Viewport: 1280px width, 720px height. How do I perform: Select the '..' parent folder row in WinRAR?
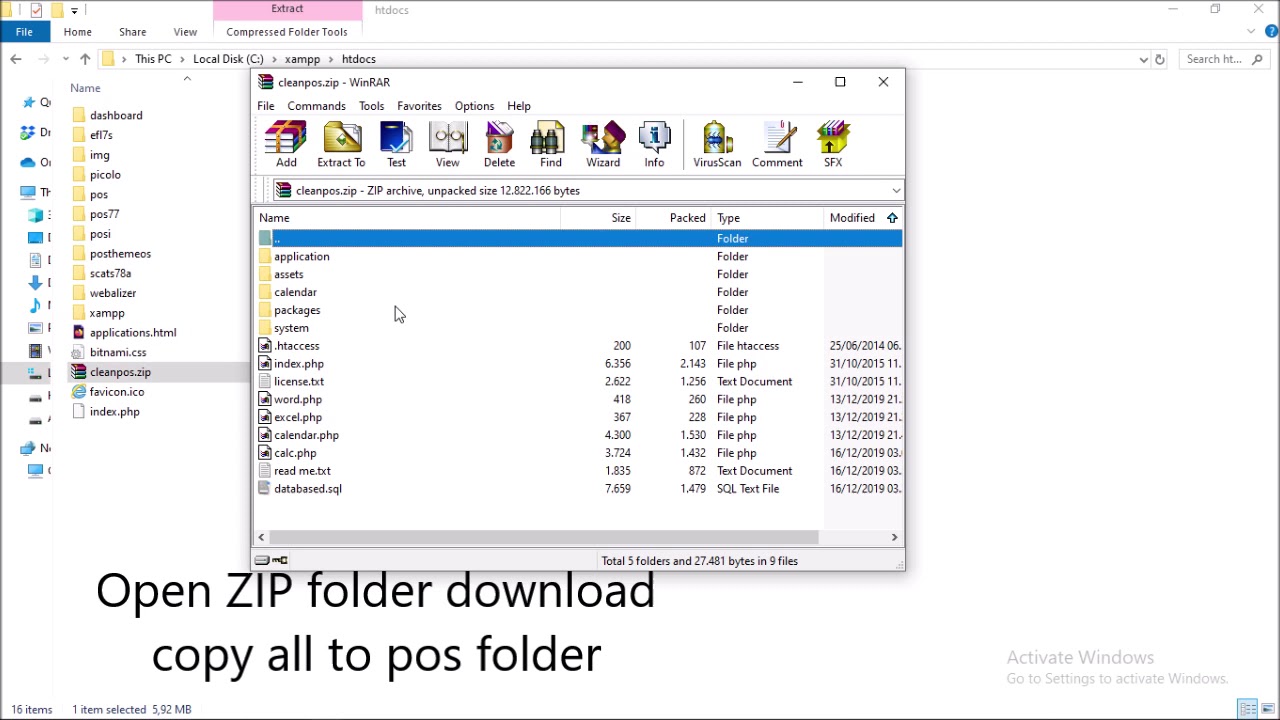point(579,238)
